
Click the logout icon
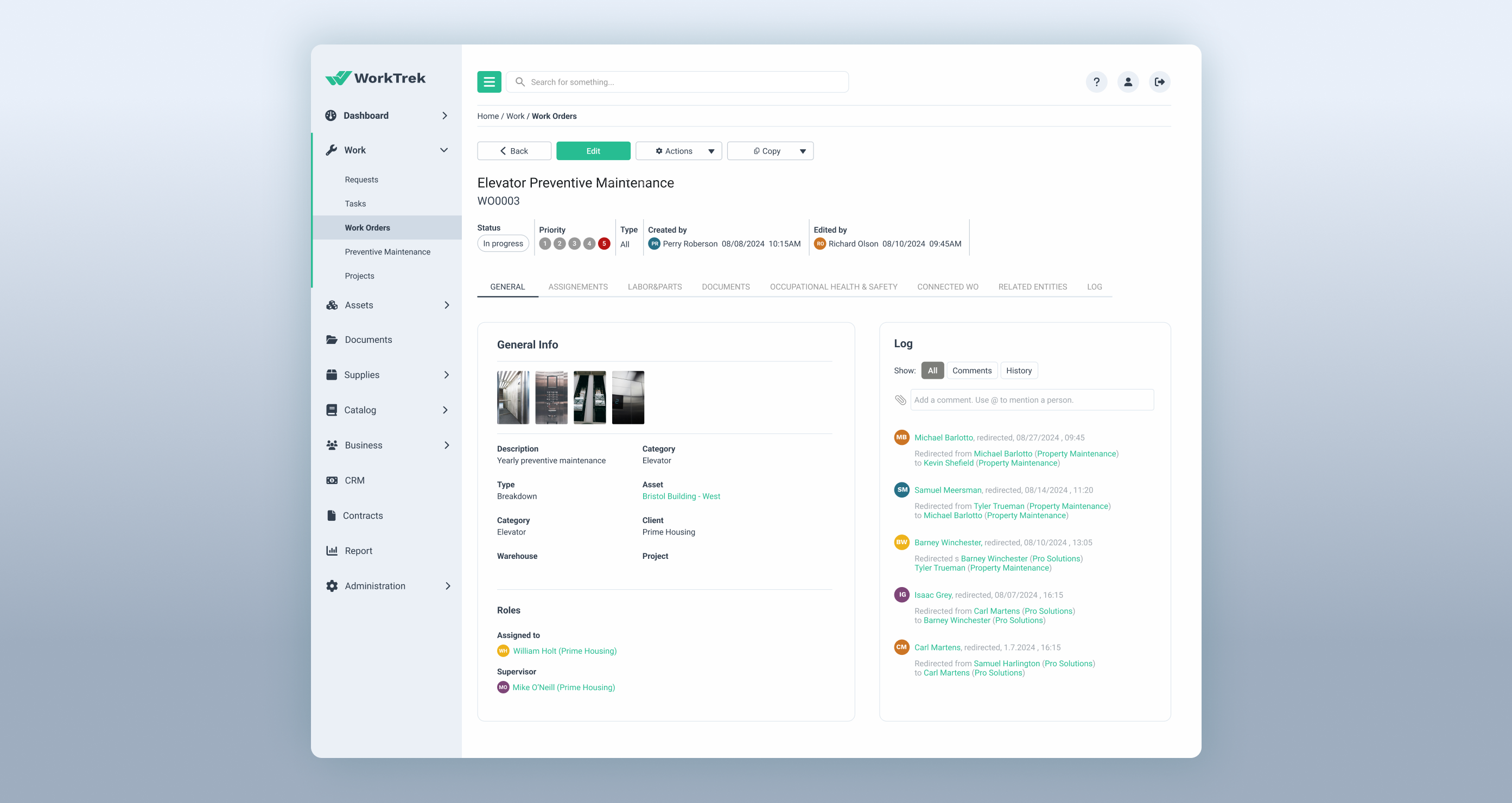(1159, 82)
